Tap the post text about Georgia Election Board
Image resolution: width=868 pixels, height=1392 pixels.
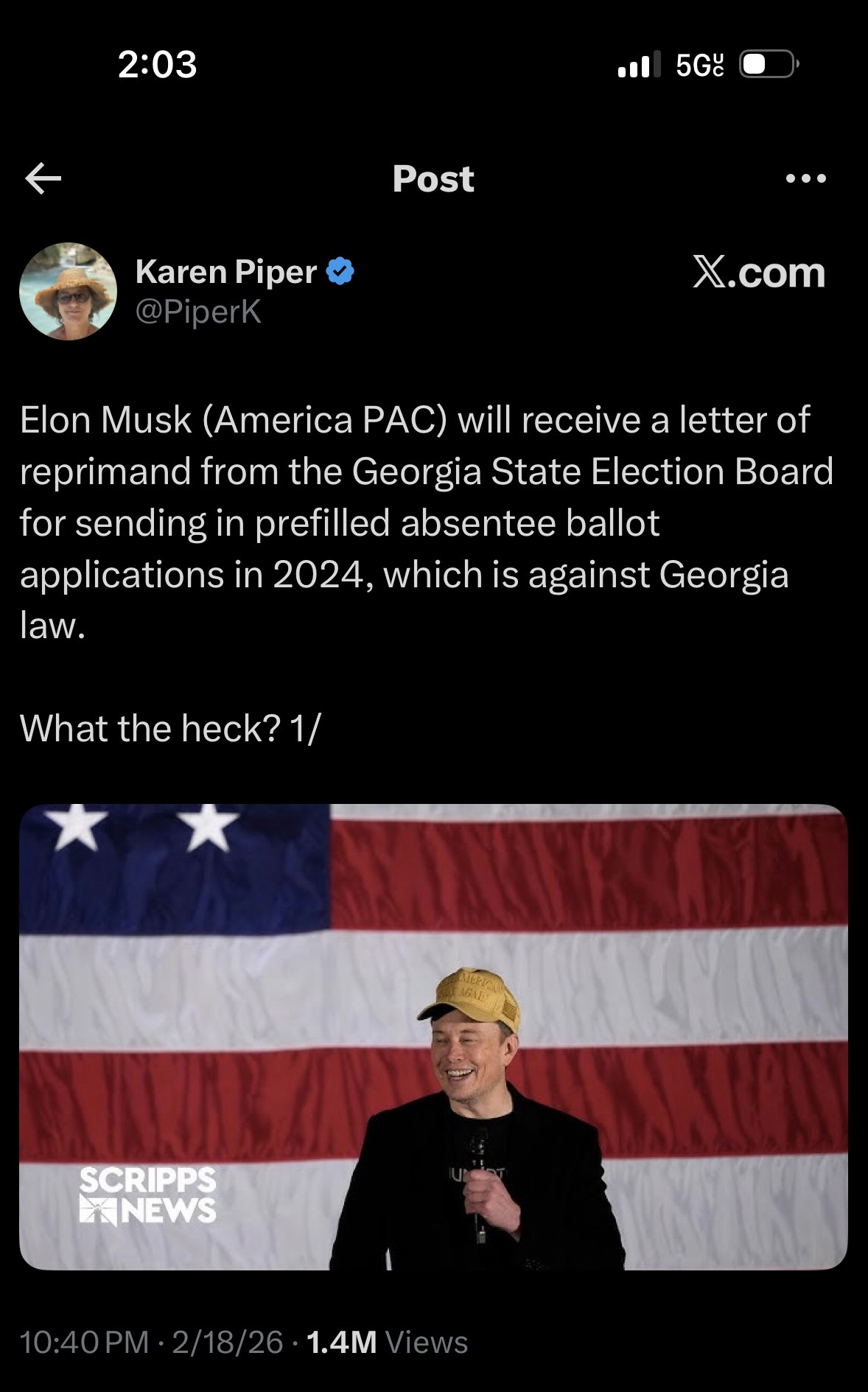pos(426,522)
